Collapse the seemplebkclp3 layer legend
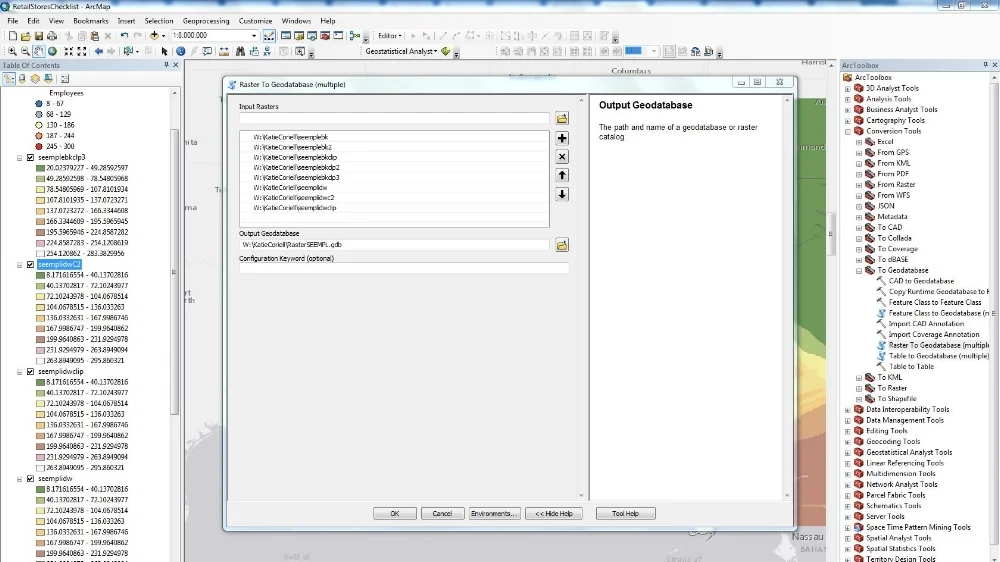The height and width of the screenshot is (562, 1000). click(19, 158)
